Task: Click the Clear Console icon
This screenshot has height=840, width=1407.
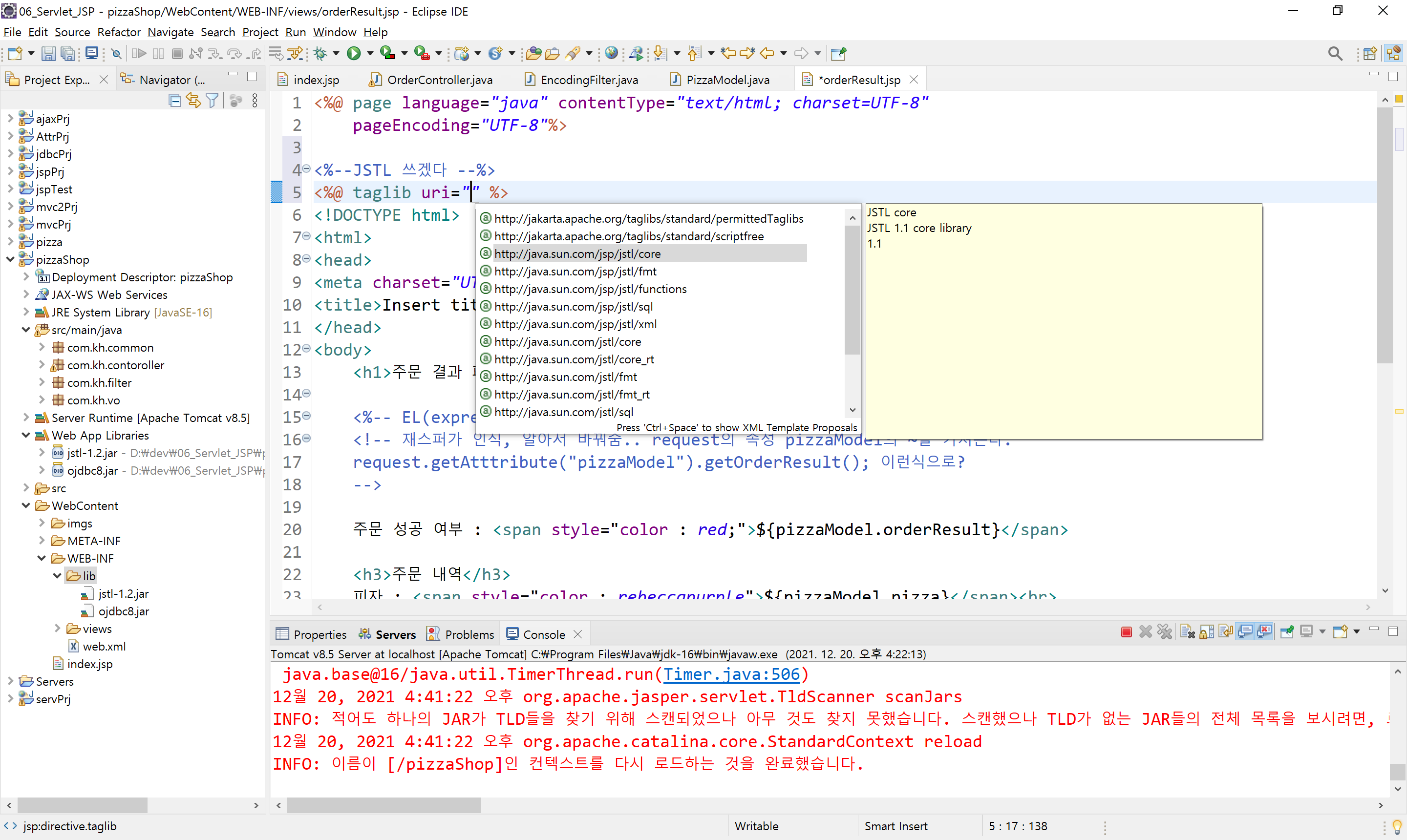Action: click(x=1188, y=631)
